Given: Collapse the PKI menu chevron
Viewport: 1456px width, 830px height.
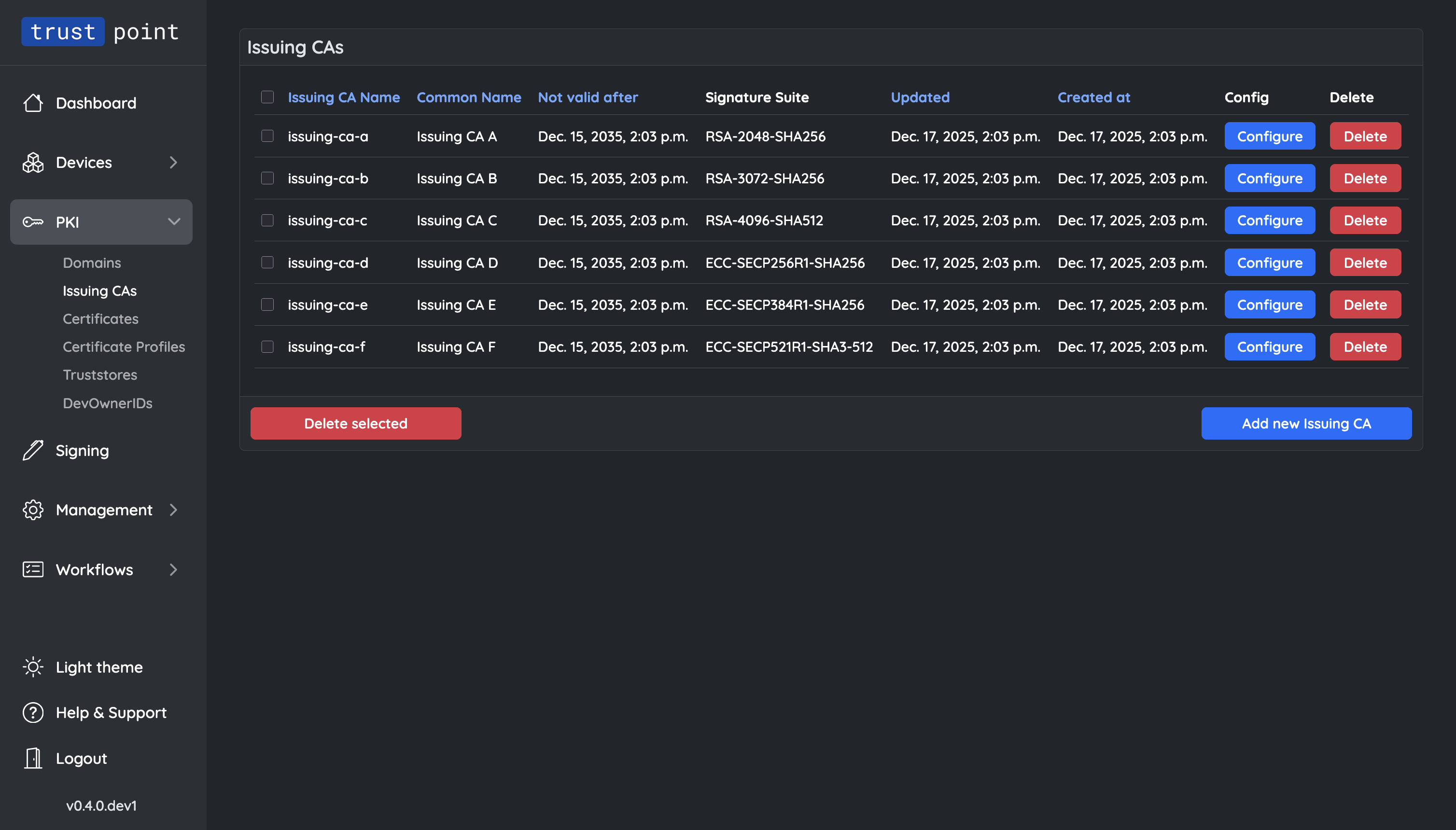Looking at the screenshot, I should tap(173, 222).
